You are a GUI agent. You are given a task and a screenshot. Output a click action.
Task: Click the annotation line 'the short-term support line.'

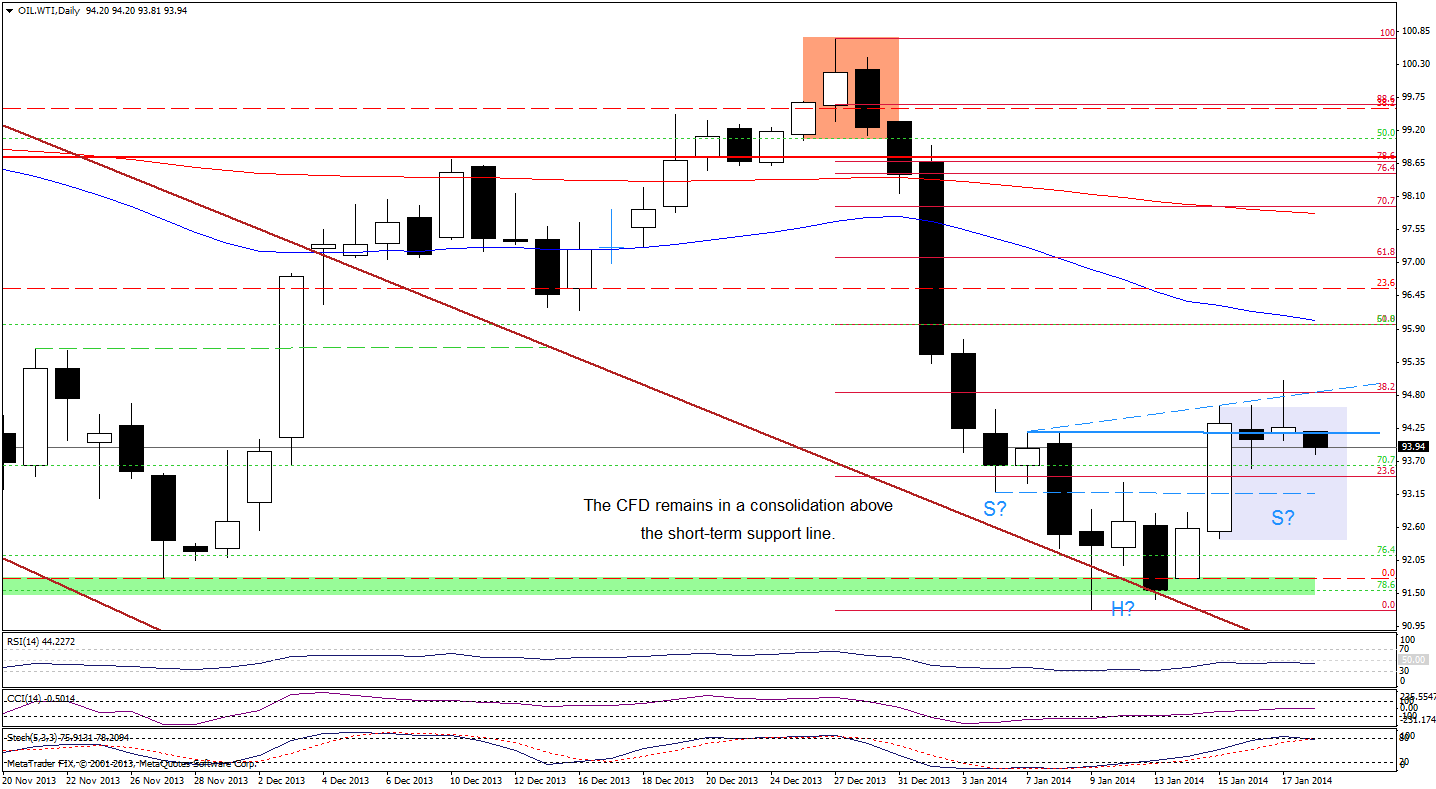(x=737, y=533)
